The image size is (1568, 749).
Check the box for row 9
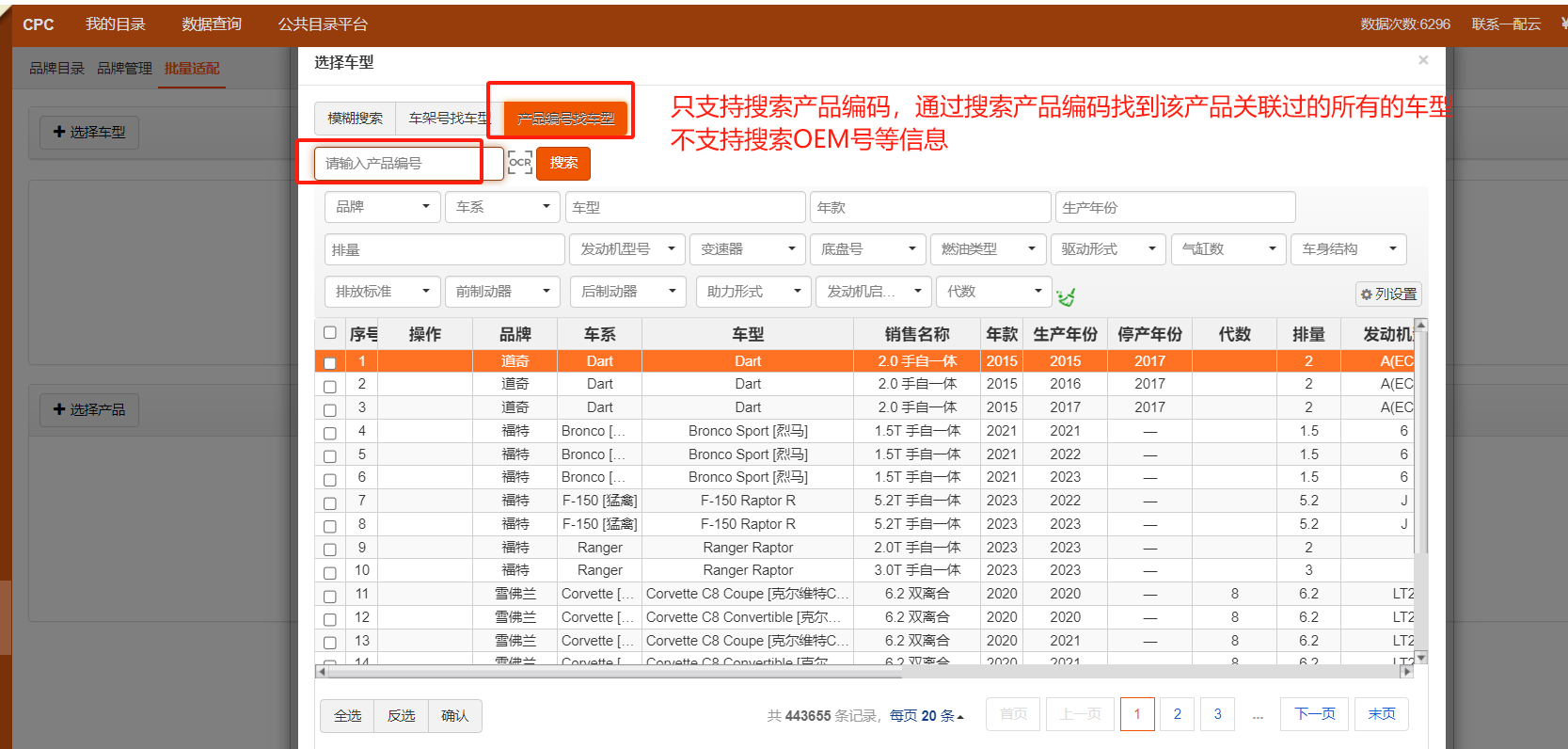(x=329, y=550)
